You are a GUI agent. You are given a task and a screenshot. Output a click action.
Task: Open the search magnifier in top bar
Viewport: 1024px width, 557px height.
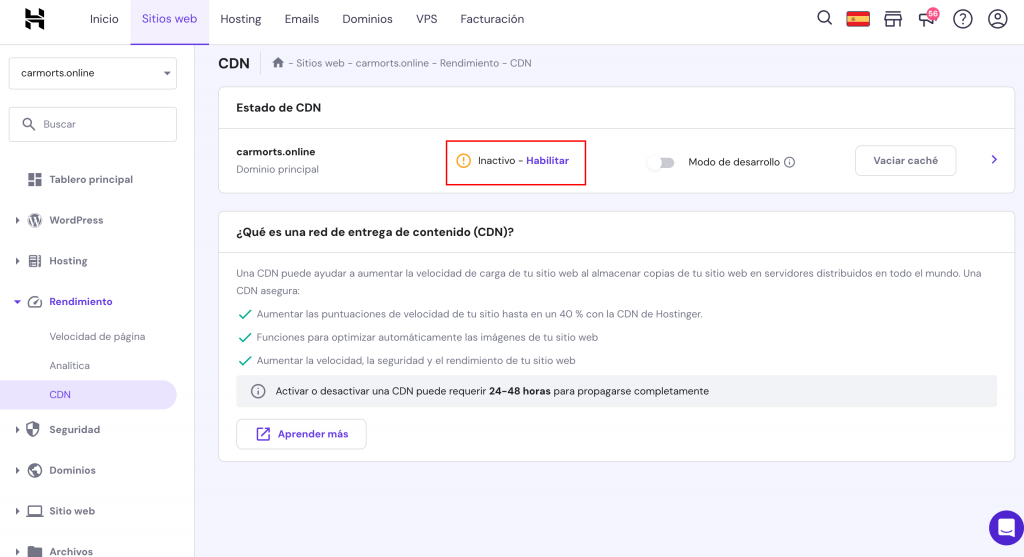824,18
